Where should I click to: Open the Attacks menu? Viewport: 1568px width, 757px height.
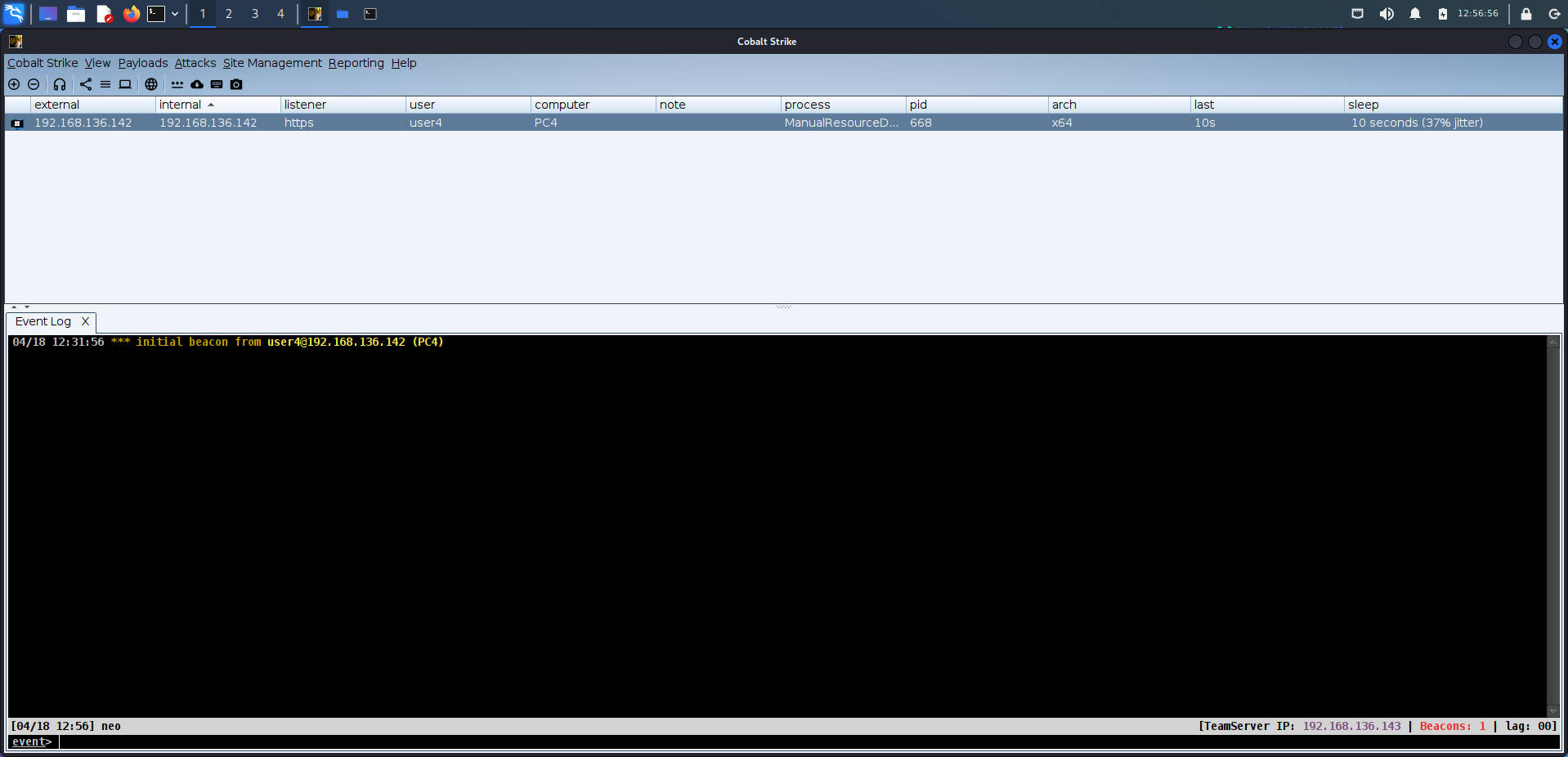pos(195,63)
